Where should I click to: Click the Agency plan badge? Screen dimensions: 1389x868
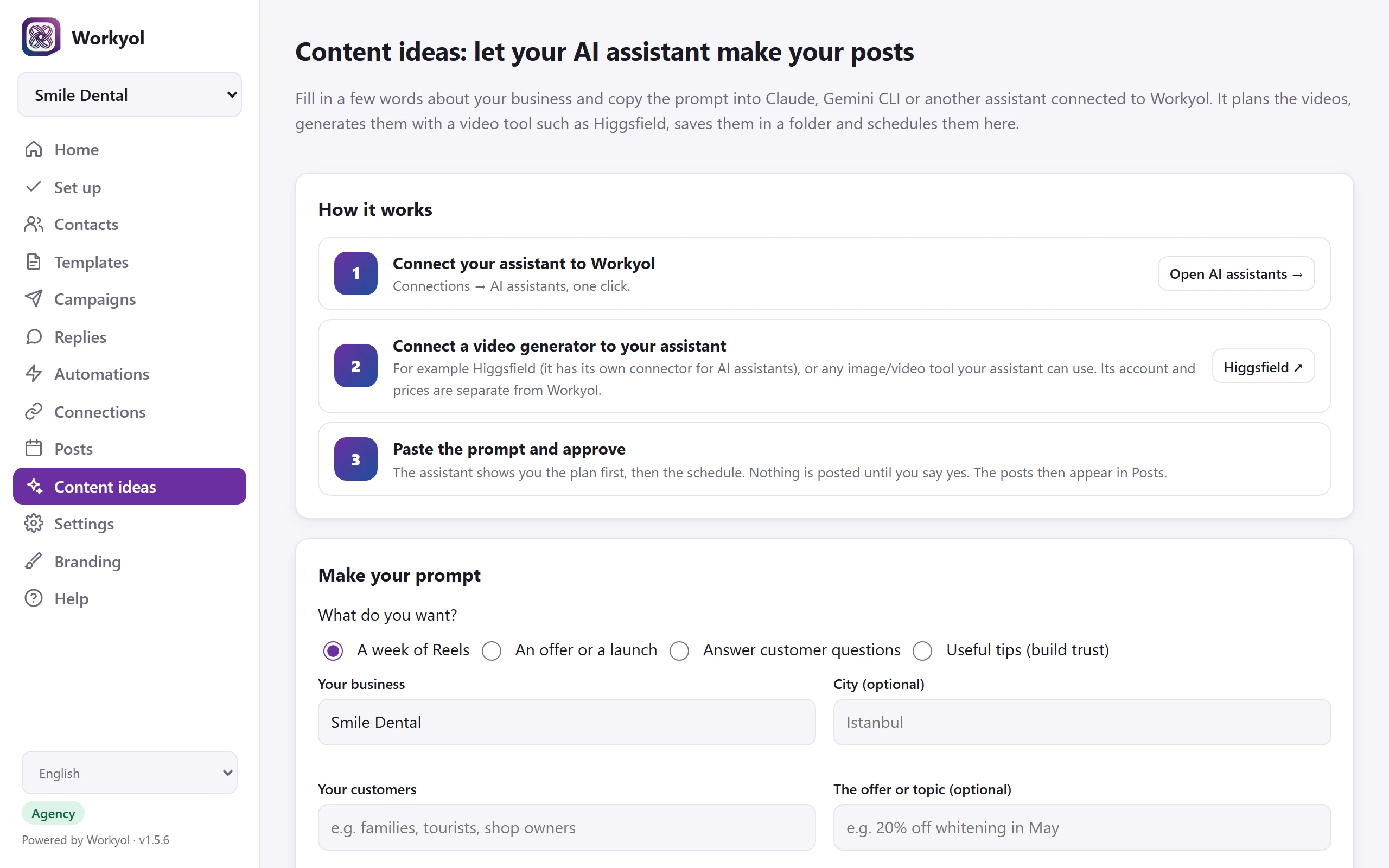53,813
